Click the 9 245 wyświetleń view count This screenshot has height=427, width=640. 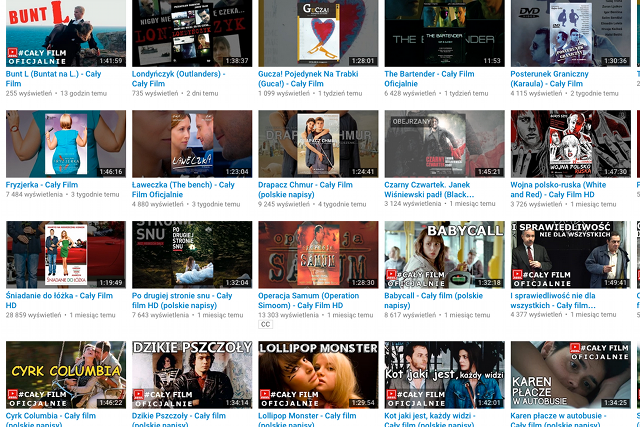click(284, 204)
